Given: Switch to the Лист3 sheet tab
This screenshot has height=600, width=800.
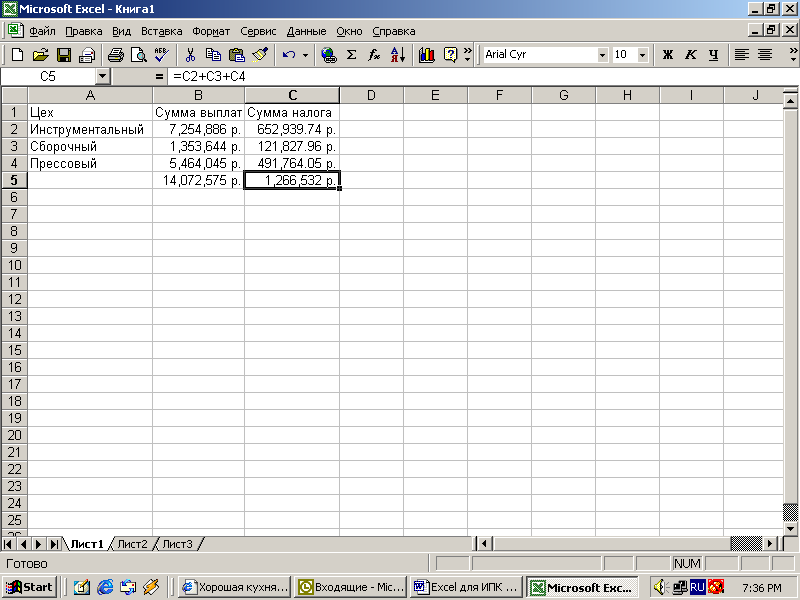Looking at the screenshot, I should [x=177, y=544].
